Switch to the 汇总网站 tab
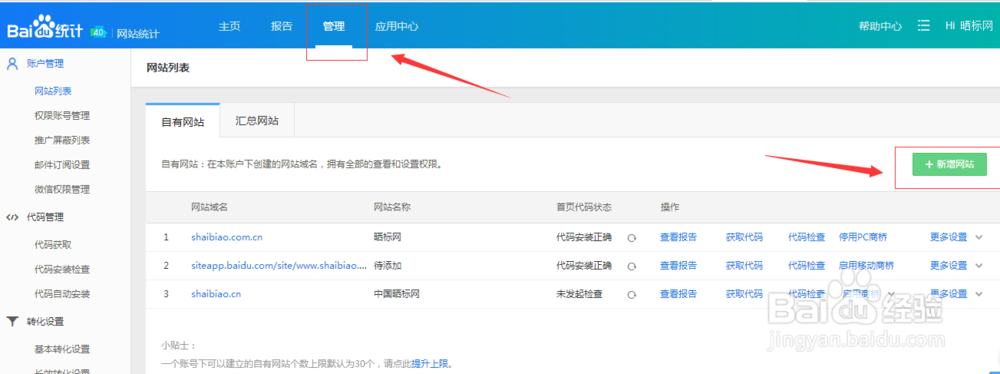 coord(256,120)
